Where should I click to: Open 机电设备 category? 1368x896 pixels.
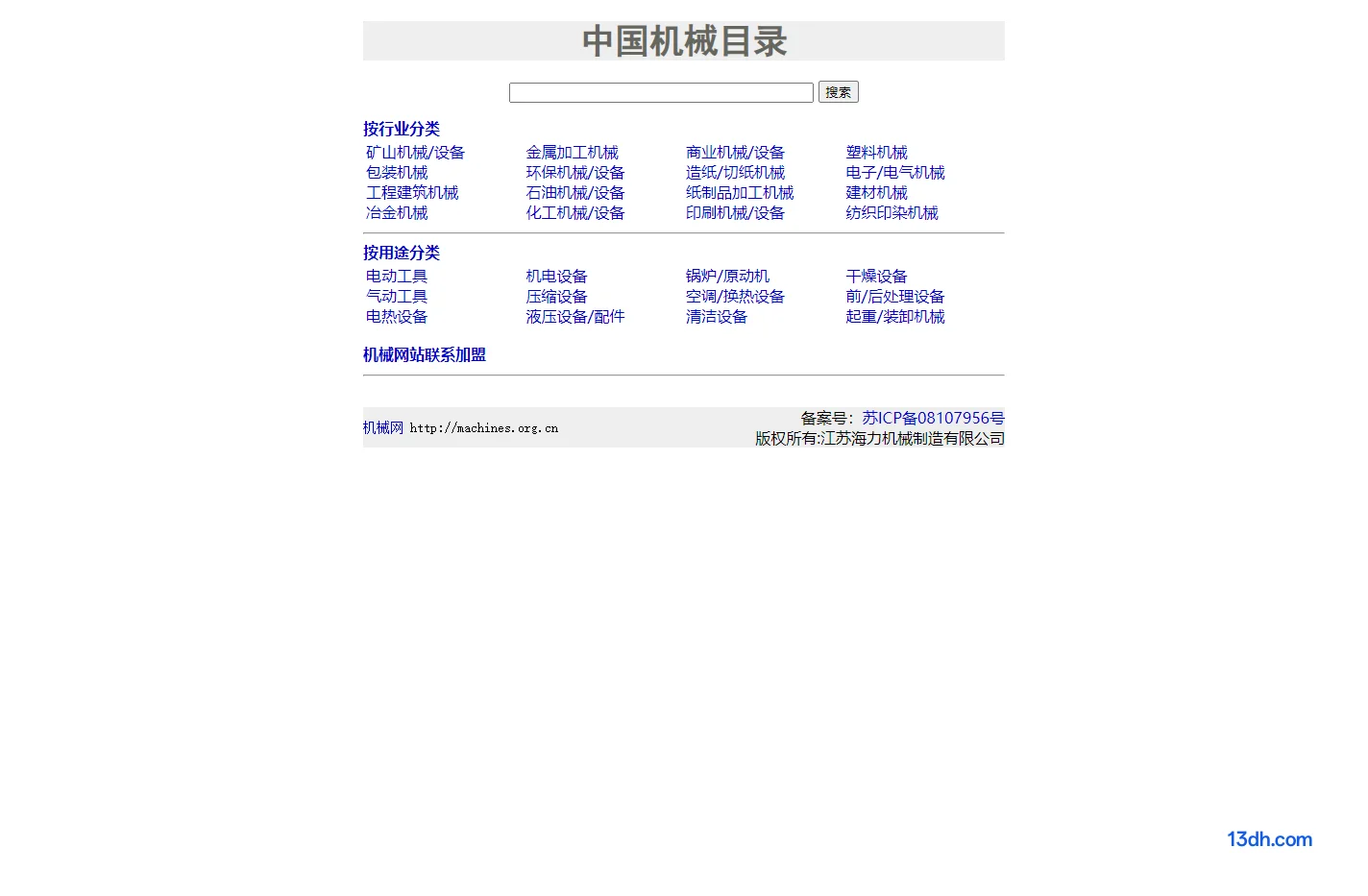556,277
